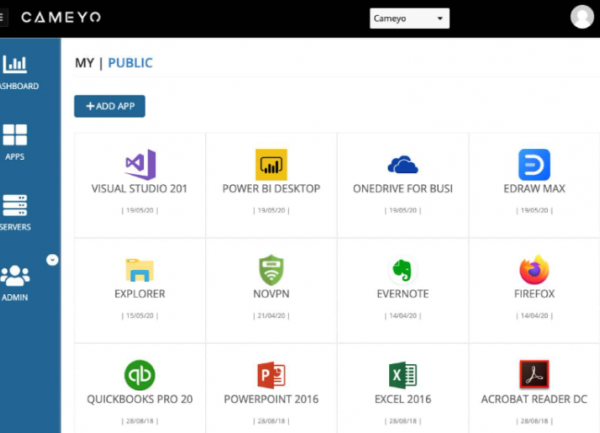Image resolution: width=600 pixels, height=433 pixels.
Task: Open the user profile avatar
Action: (582, 17)
